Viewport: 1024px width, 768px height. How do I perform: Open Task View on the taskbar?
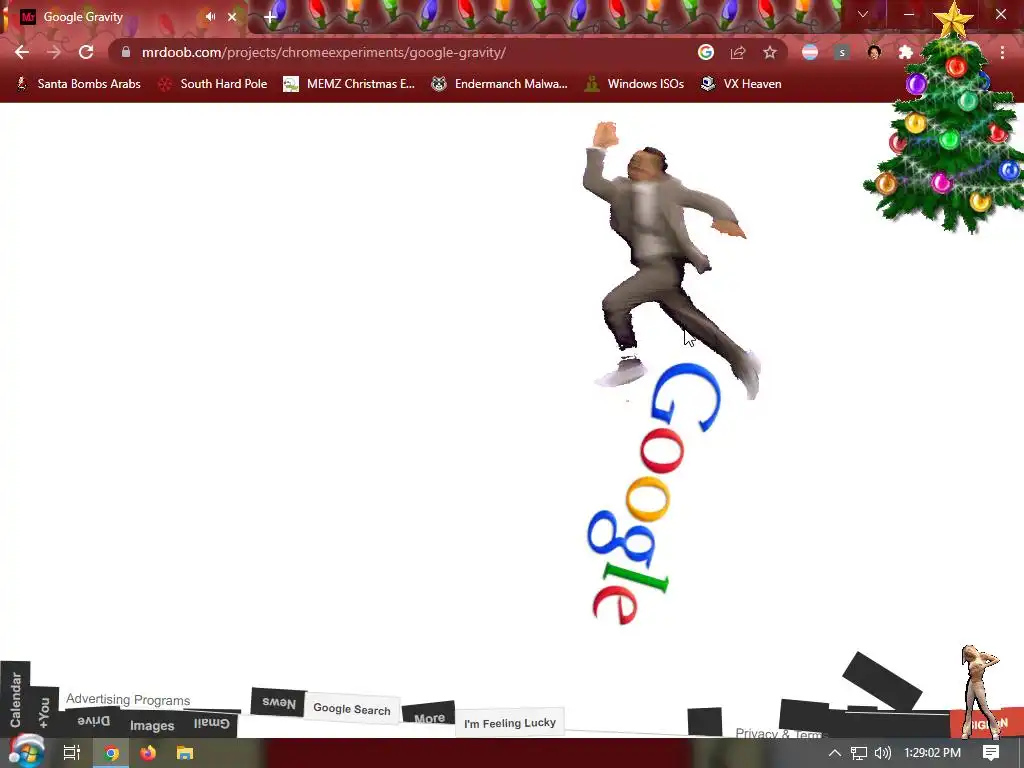(72, 753)
